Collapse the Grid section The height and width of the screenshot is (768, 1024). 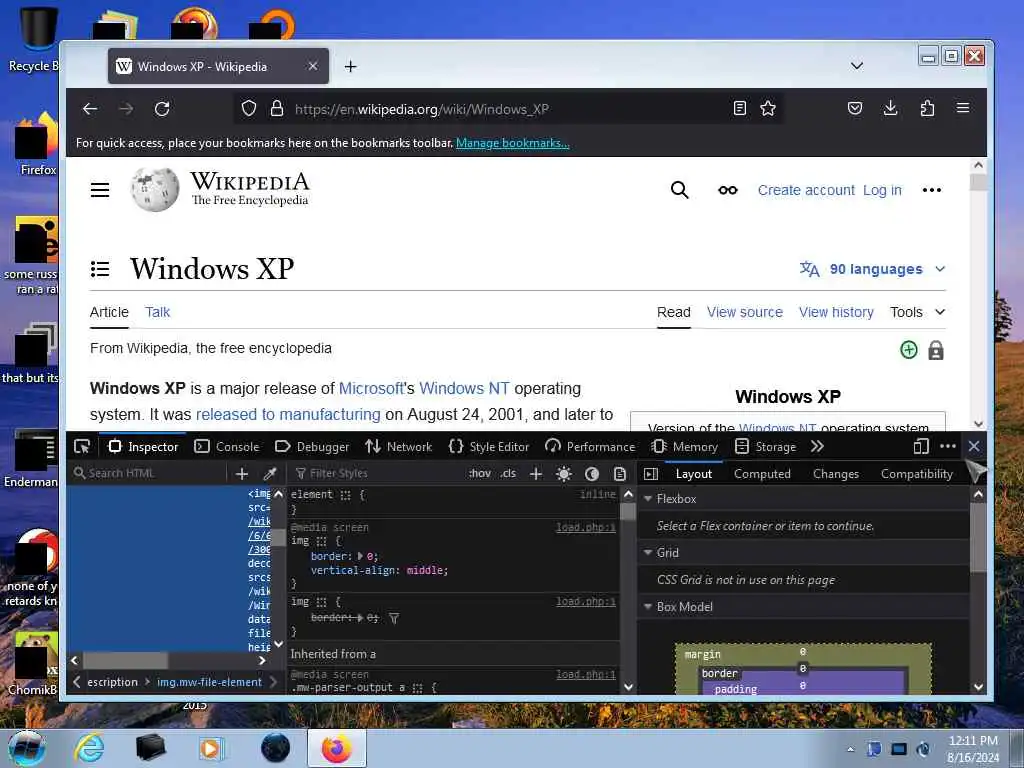tap(648, 552)
